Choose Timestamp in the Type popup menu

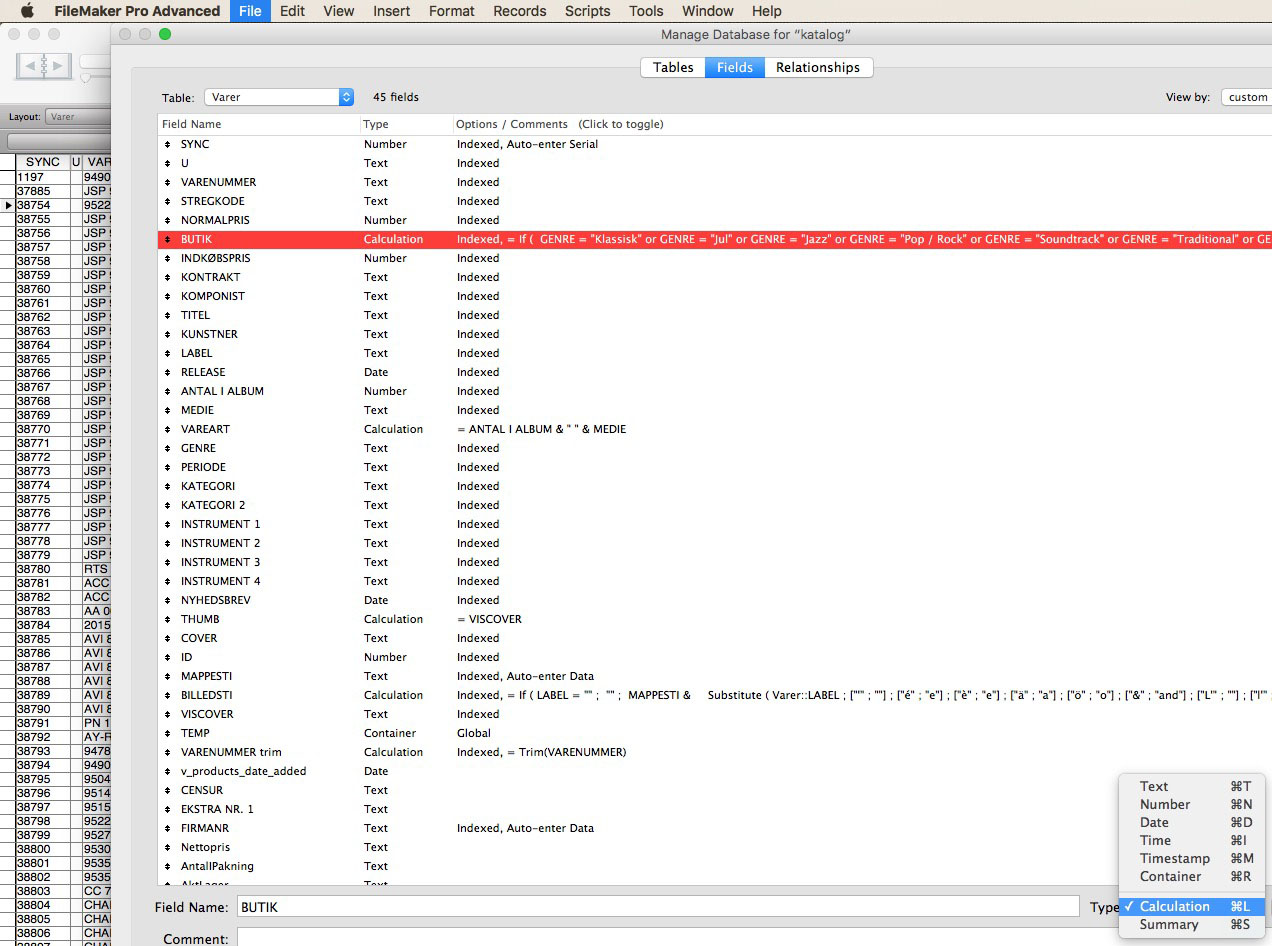1191,858
